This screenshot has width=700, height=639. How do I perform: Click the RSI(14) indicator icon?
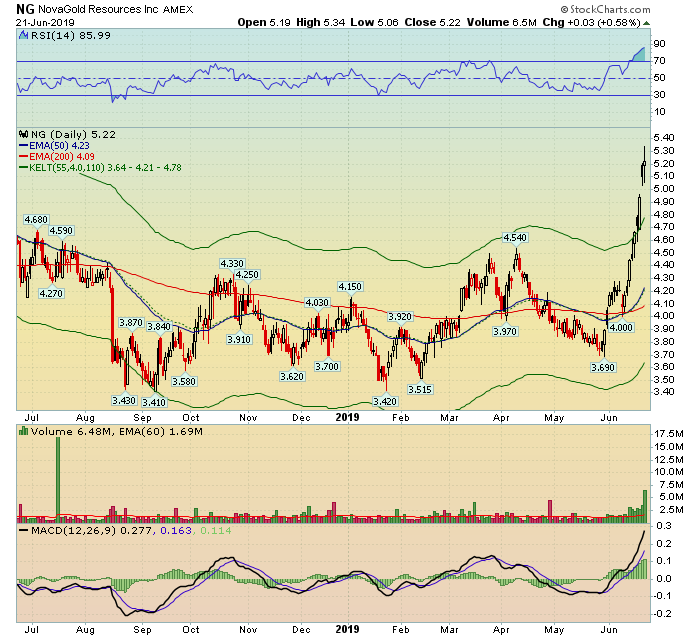pos(23,36)
